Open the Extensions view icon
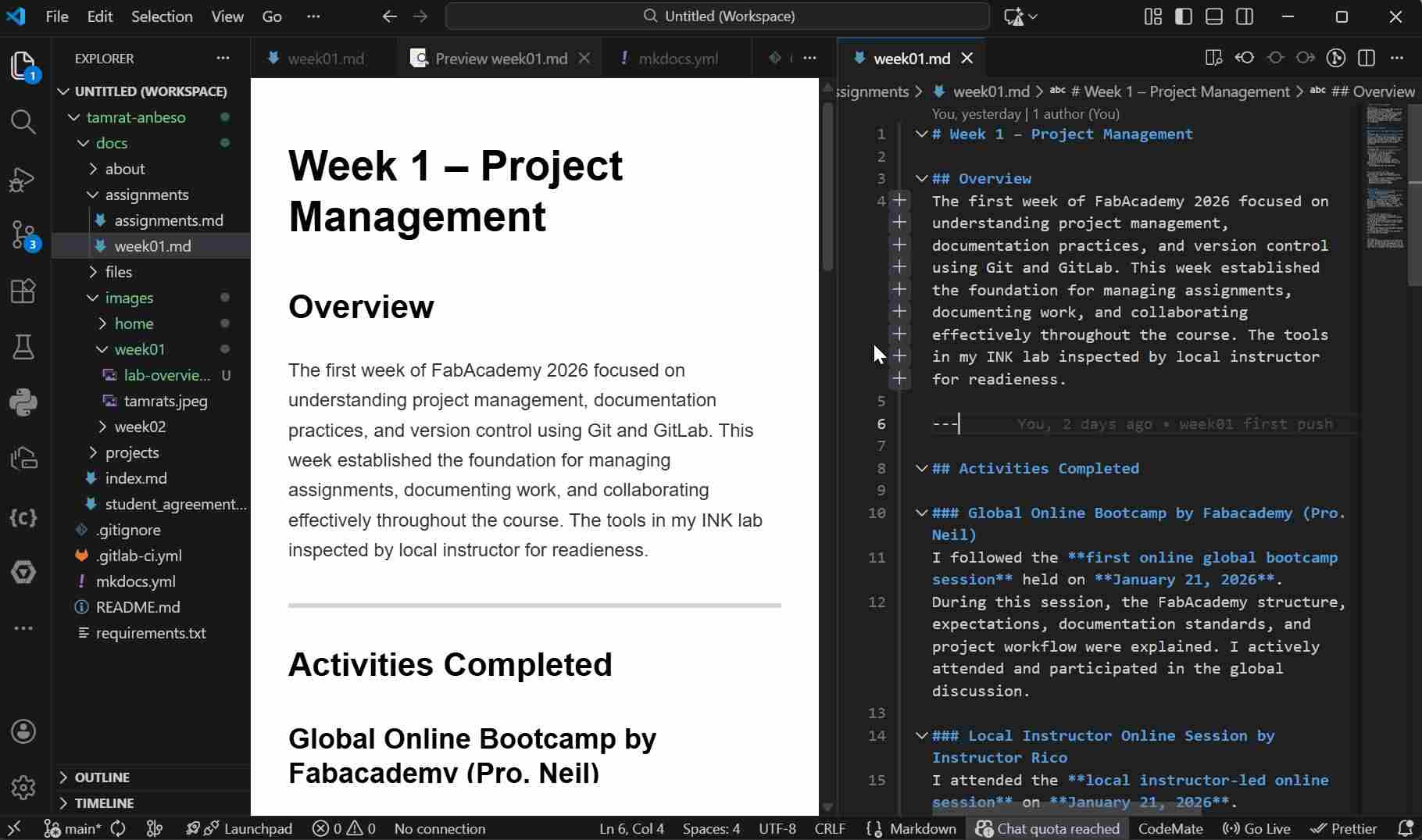 click(23, 291)
